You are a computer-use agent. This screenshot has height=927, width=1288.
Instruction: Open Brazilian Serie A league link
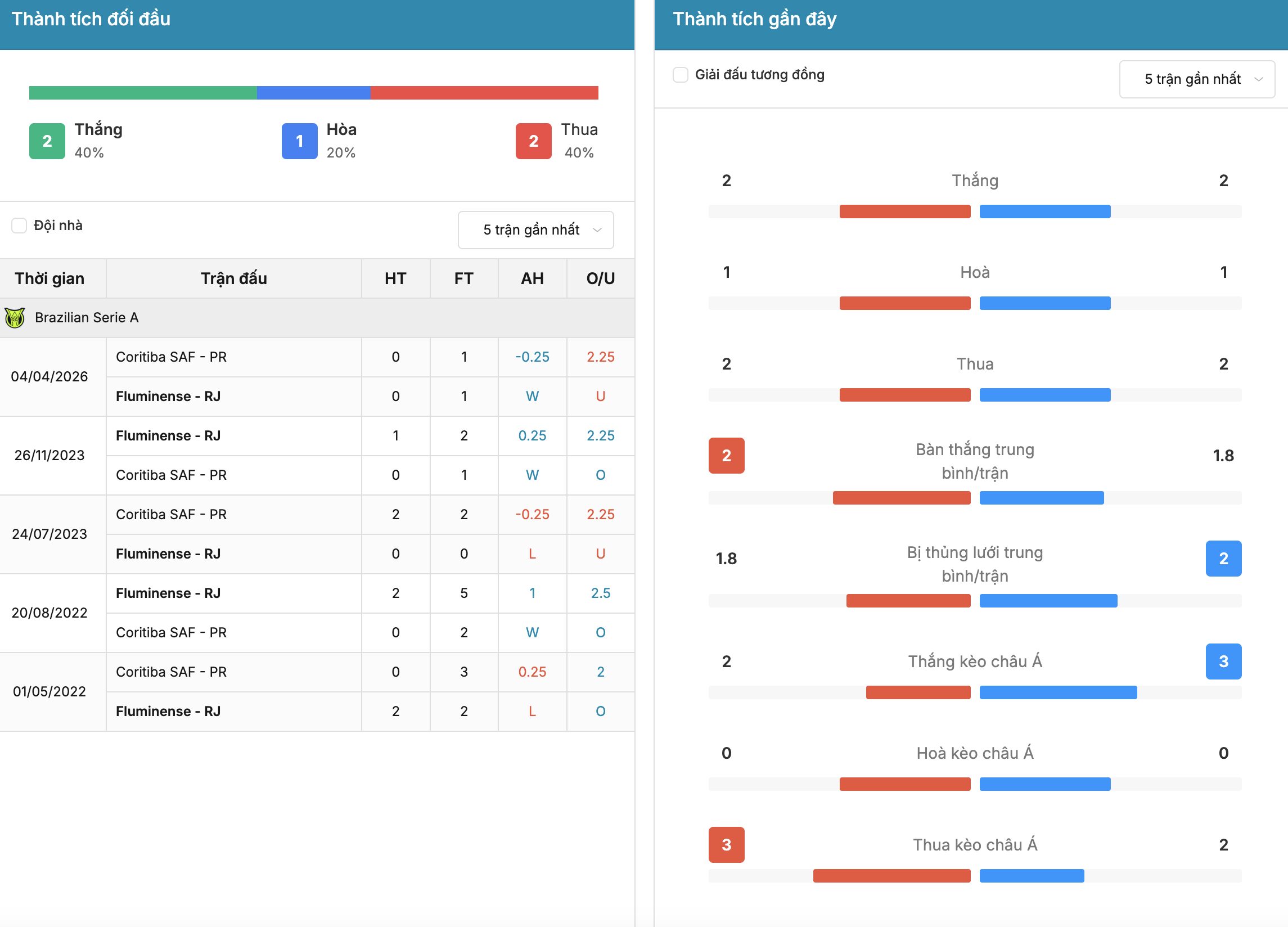click(86, 317)
